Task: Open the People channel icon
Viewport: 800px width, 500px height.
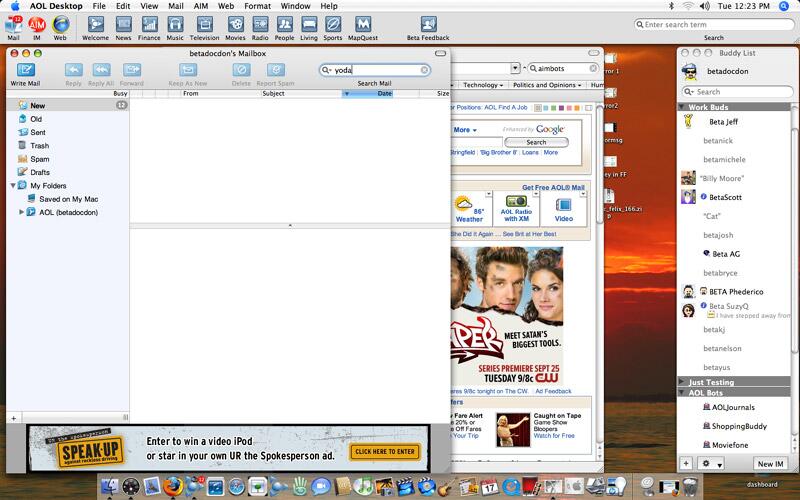Action: point(284,26)
